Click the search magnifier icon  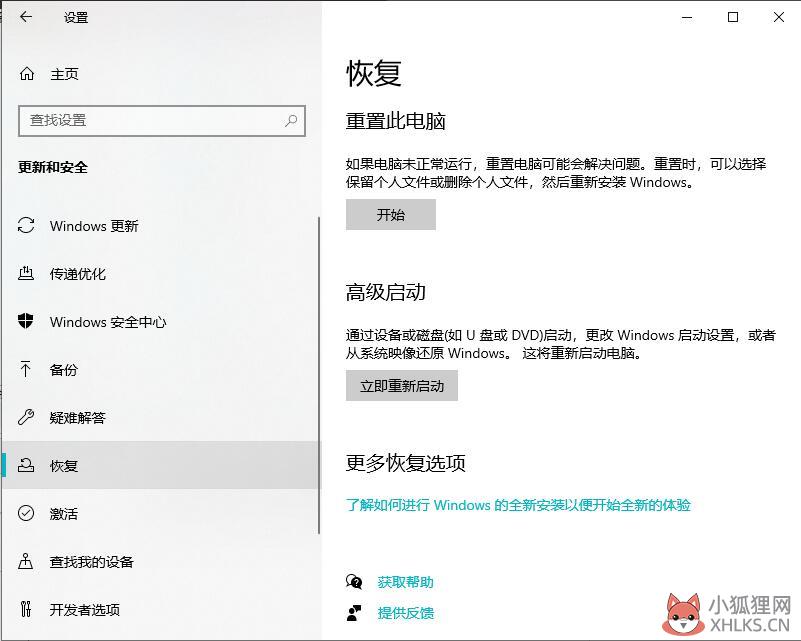291,121
